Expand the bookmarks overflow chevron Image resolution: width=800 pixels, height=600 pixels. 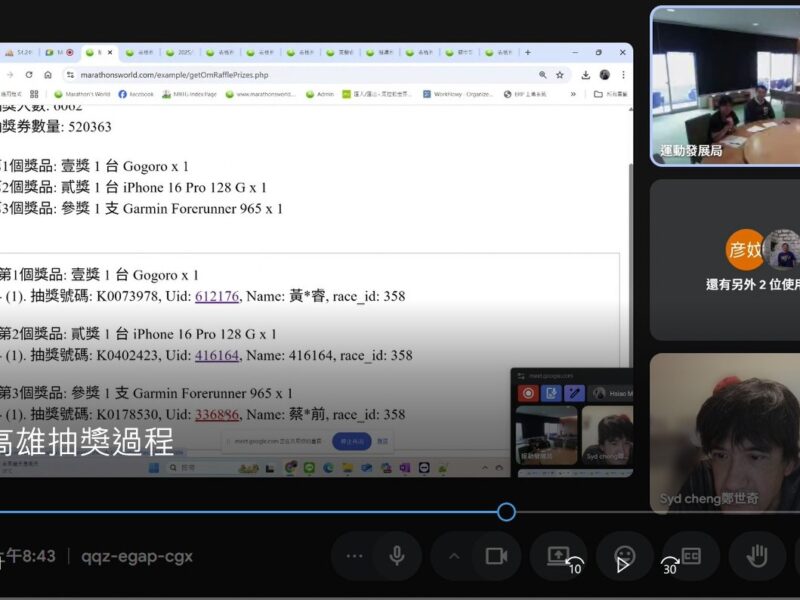tap(573, 94)
